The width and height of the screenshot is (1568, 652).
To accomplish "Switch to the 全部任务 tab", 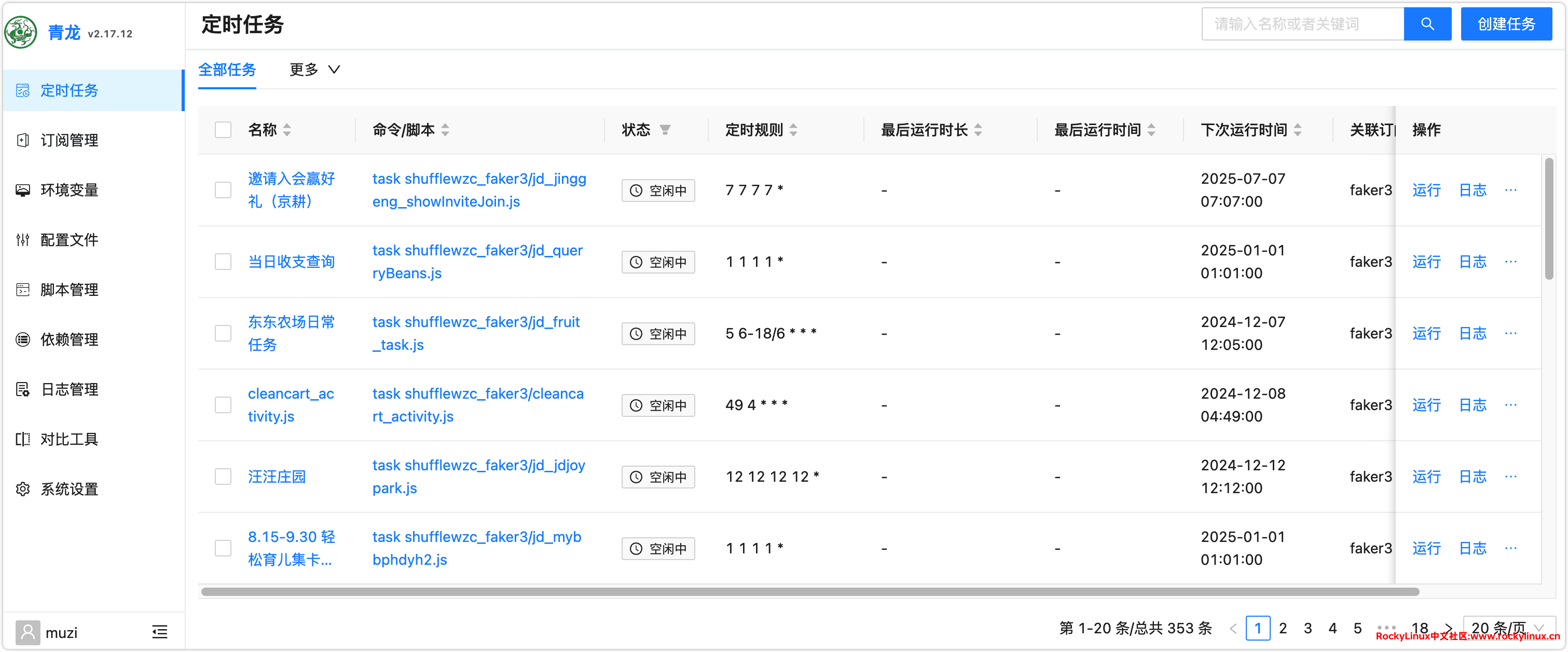I will click(227, 70).
